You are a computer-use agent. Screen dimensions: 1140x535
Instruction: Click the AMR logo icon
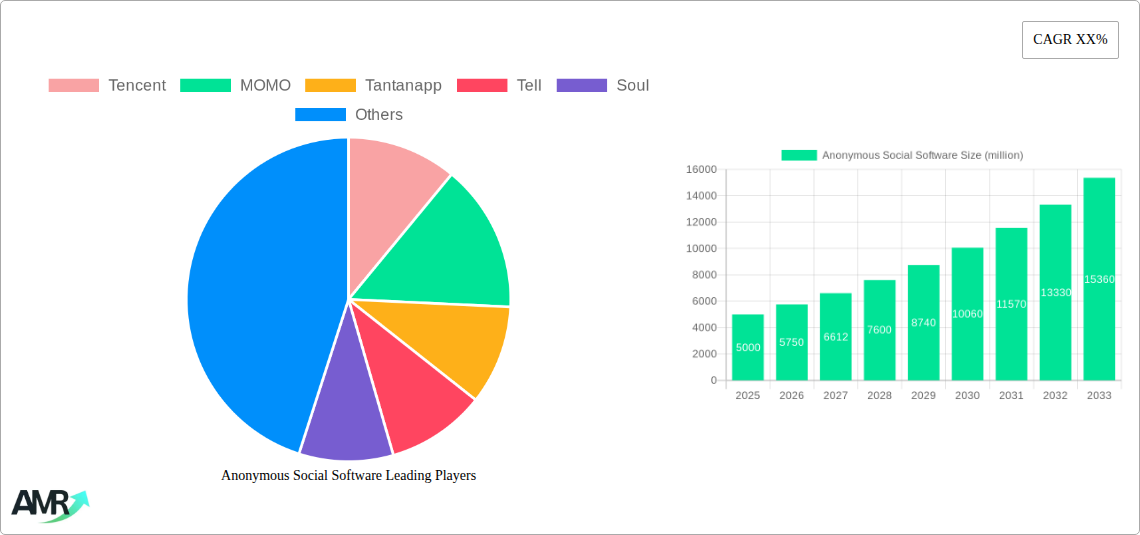pyautogui.click(x=49, y=505)
